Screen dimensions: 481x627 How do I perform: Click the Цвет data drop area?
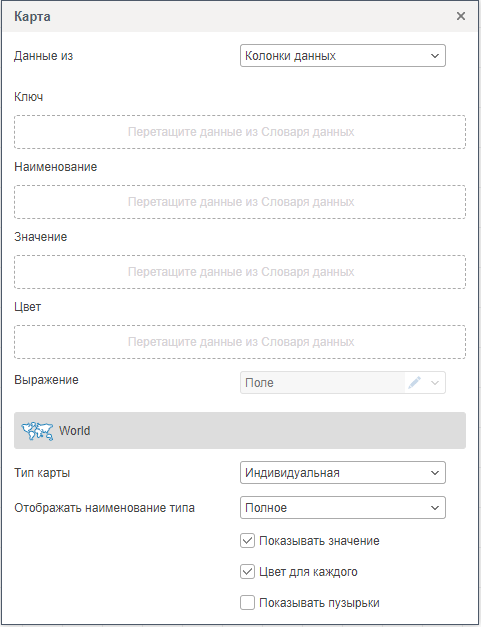coord(240,342)
